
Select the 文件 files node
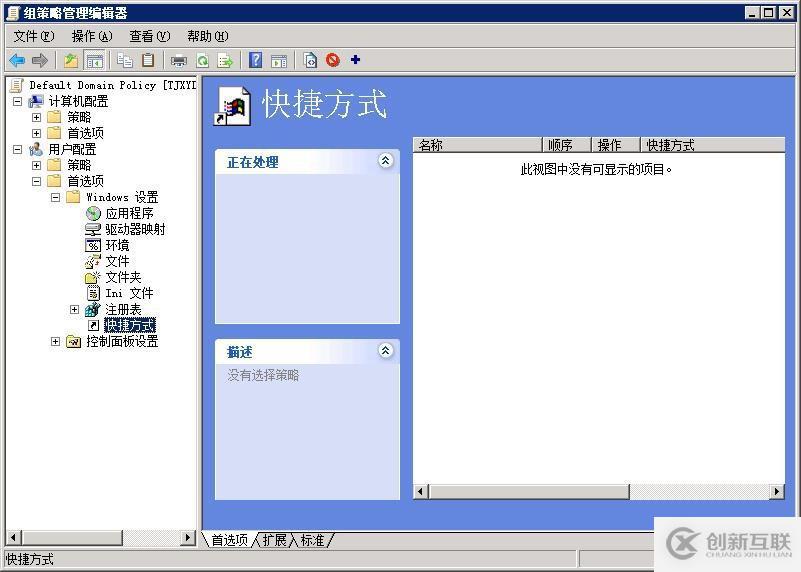point(117,261)
